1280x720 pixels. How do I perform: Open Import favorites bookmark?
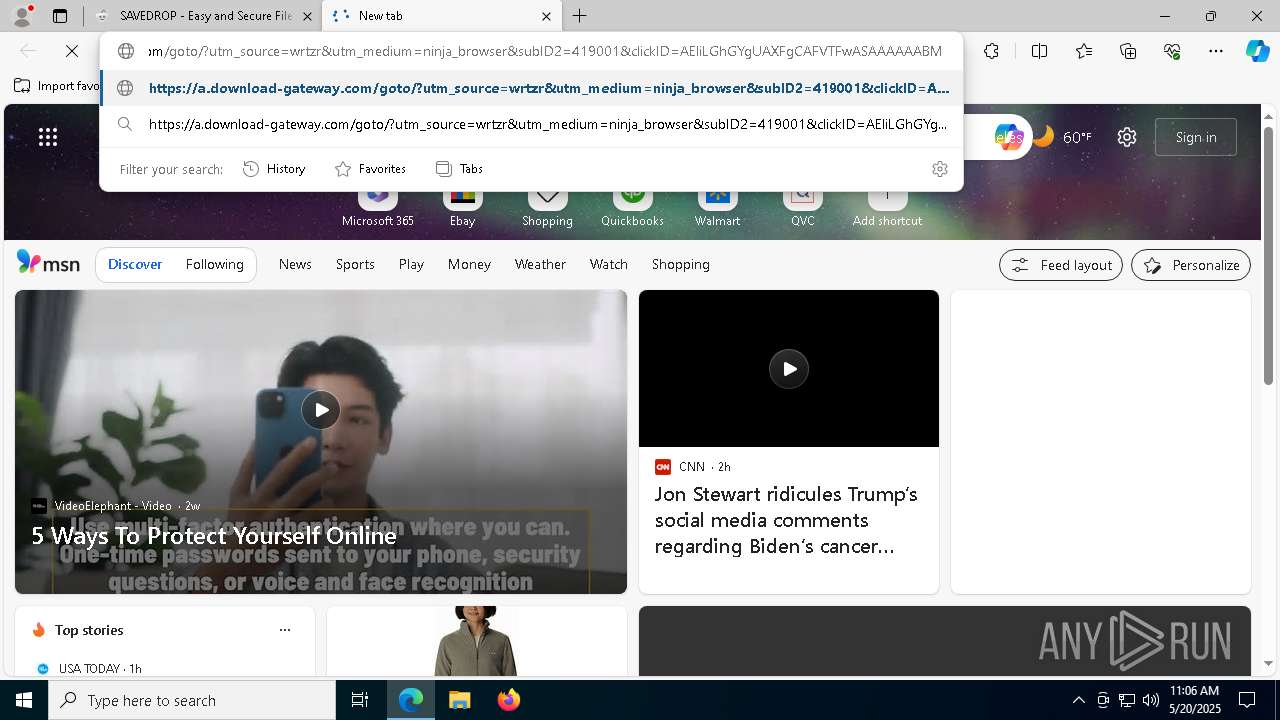coord(56,86)
